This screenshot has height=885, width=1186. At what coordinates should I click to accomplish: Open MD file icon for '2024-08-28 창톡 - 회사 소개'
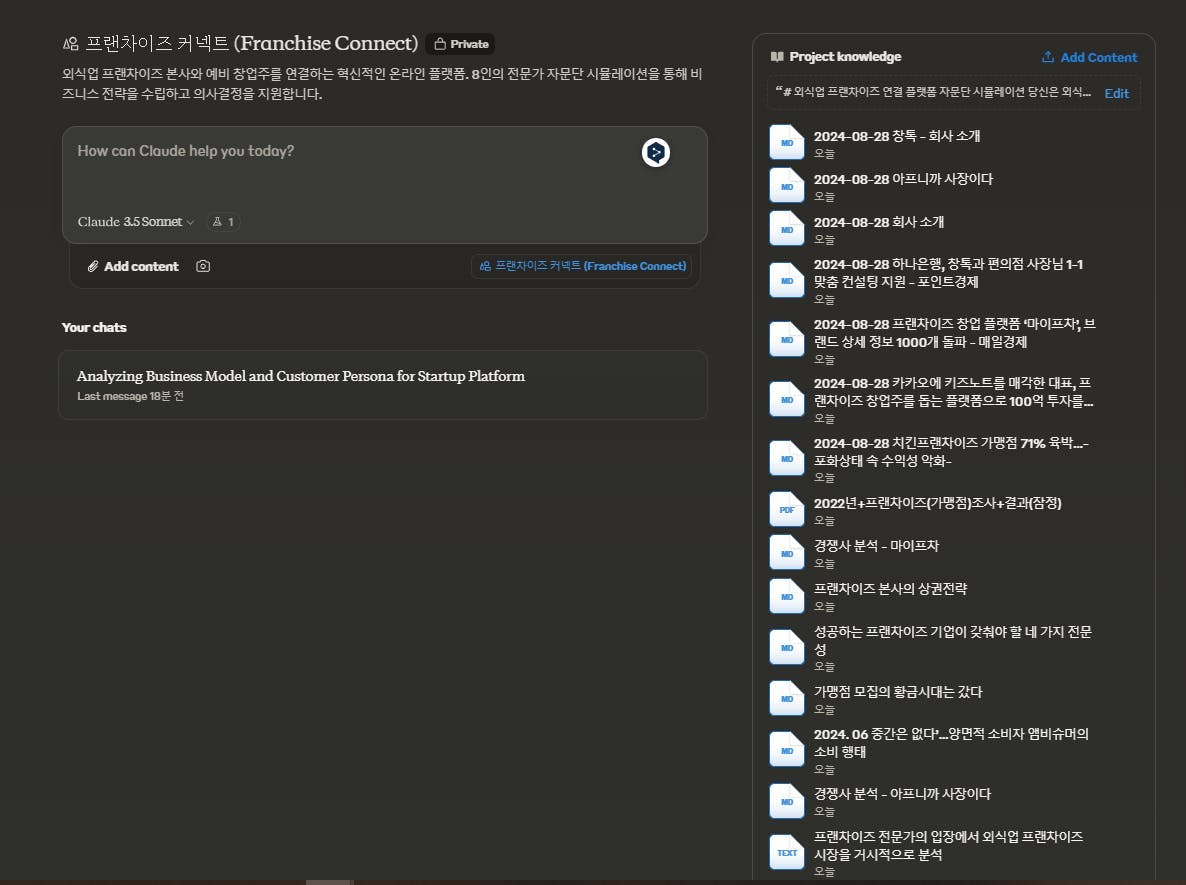[x=787, y=142]
